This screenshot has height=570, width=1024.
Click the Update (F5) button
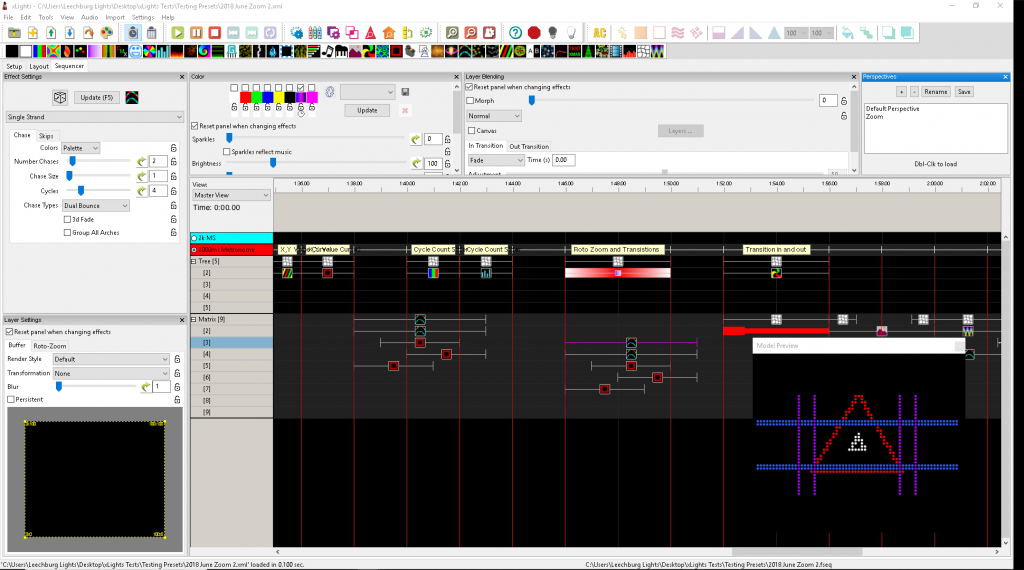coord(97,97)
